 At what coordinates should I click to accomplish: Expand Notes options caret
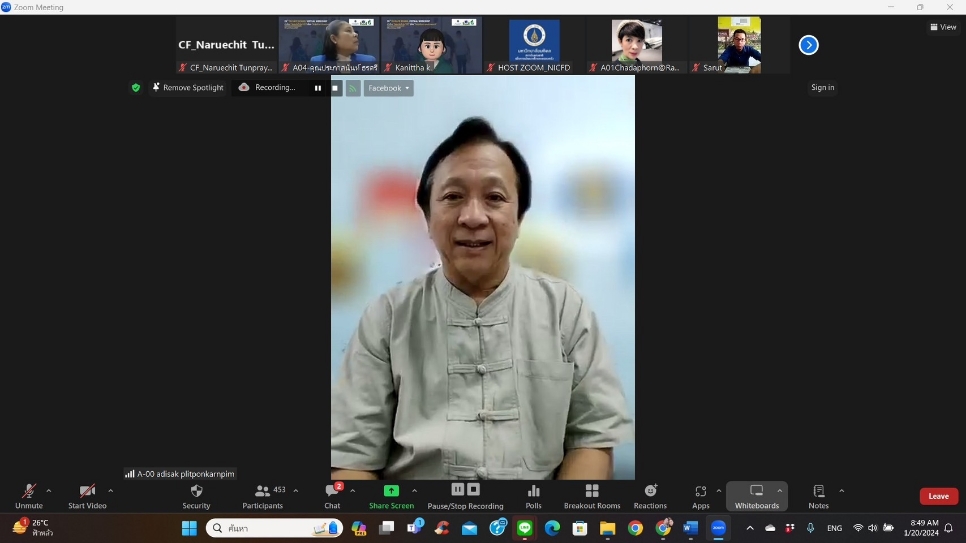[842, 491]
